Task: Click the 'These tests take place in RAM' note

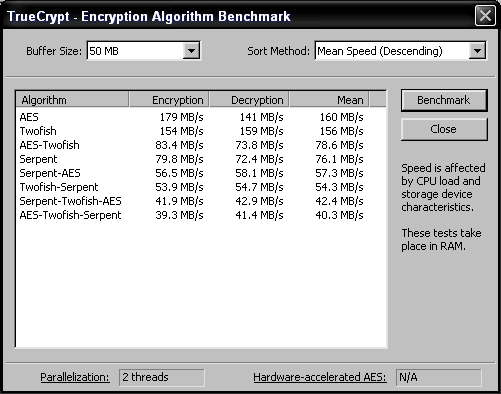Action: point(441,239)
